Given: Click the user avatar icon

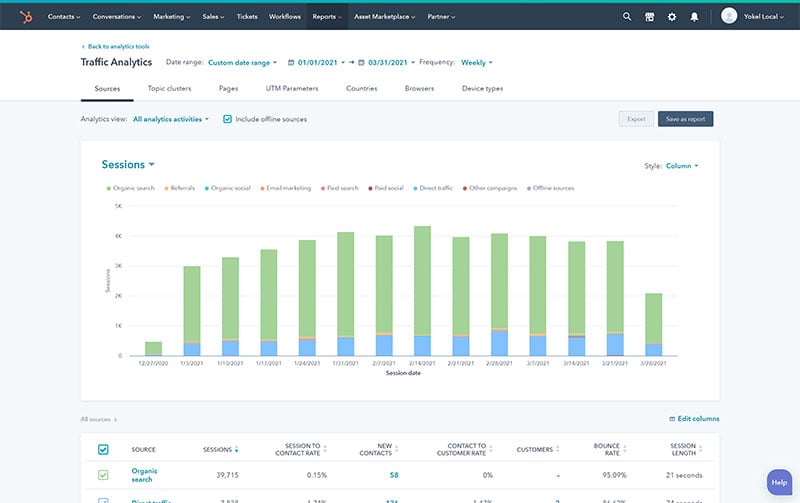Looking at the screenshot, I should coord(729,16).
